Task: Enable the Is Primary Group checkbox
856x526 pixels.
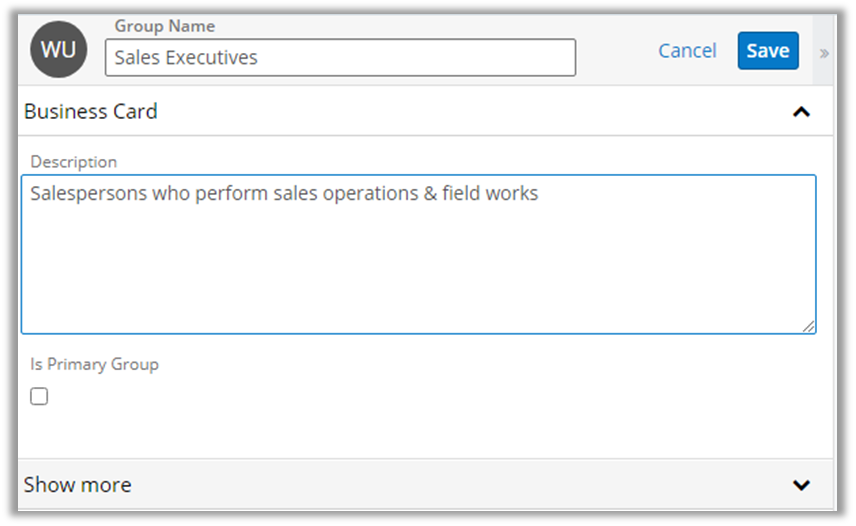Action: [x=39, y=397]
